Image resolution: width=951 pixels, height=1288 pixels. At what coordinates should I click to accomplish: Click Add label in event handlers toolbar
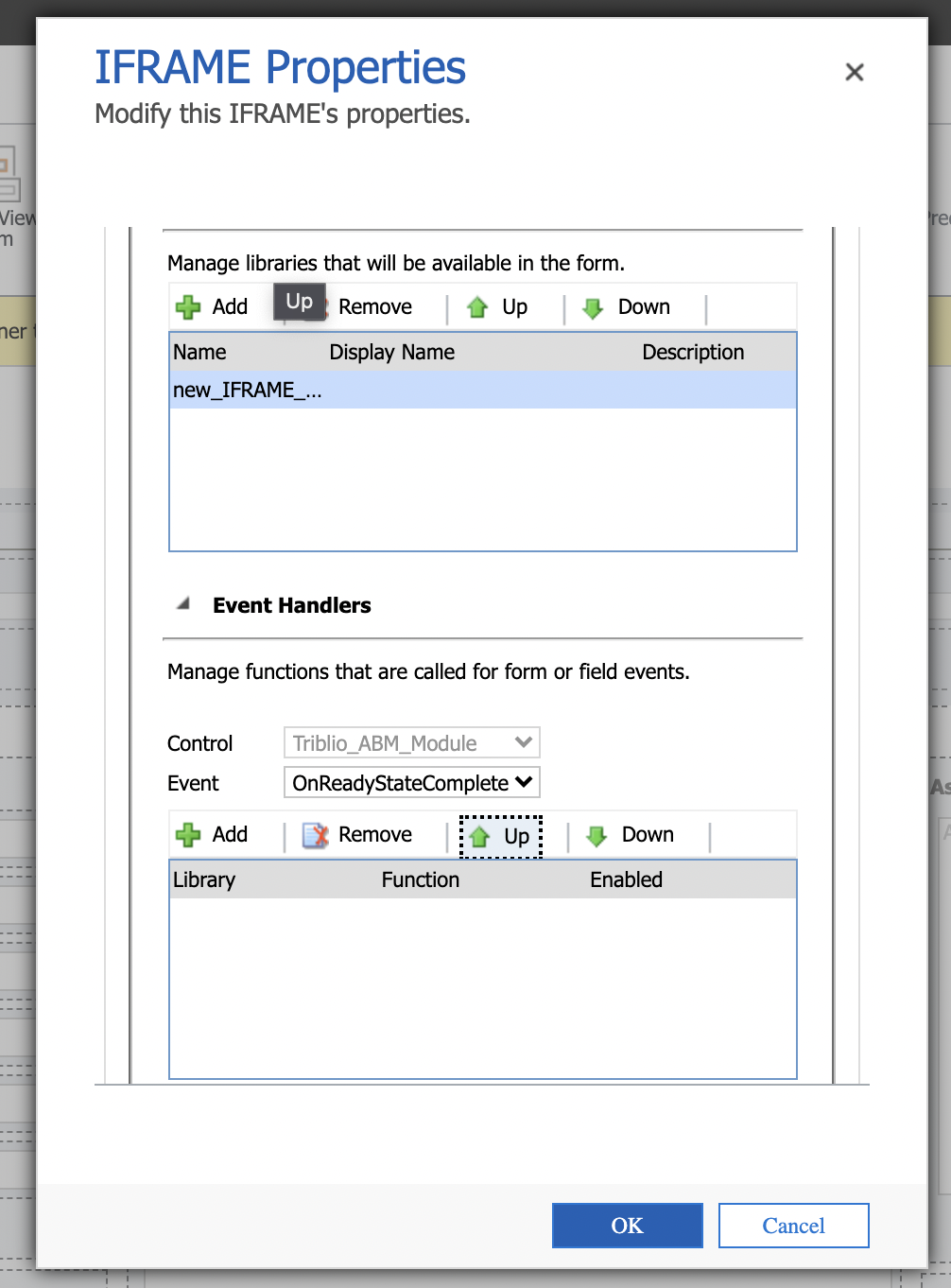pos(230,834)
